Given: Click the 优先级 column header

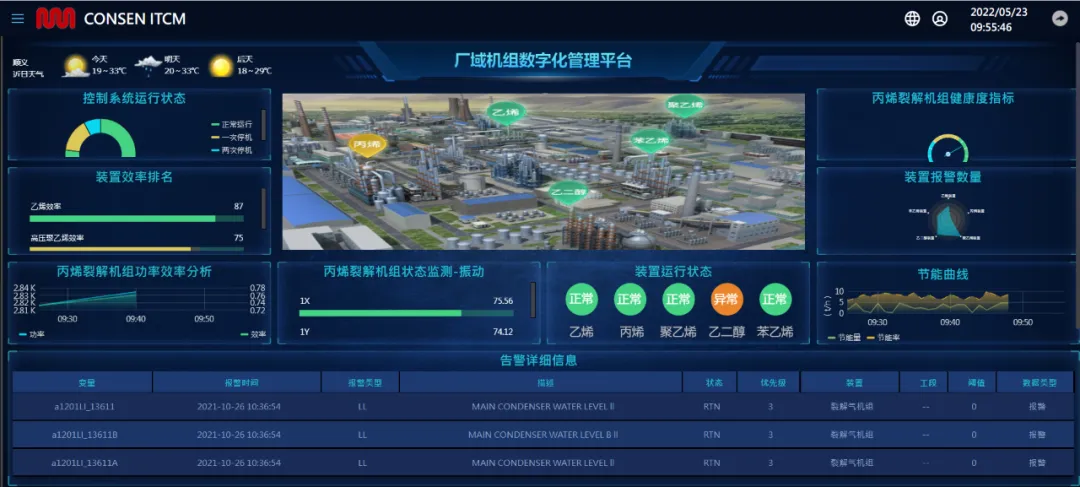Looking at the screenshot, I should (x=768, y=382).
